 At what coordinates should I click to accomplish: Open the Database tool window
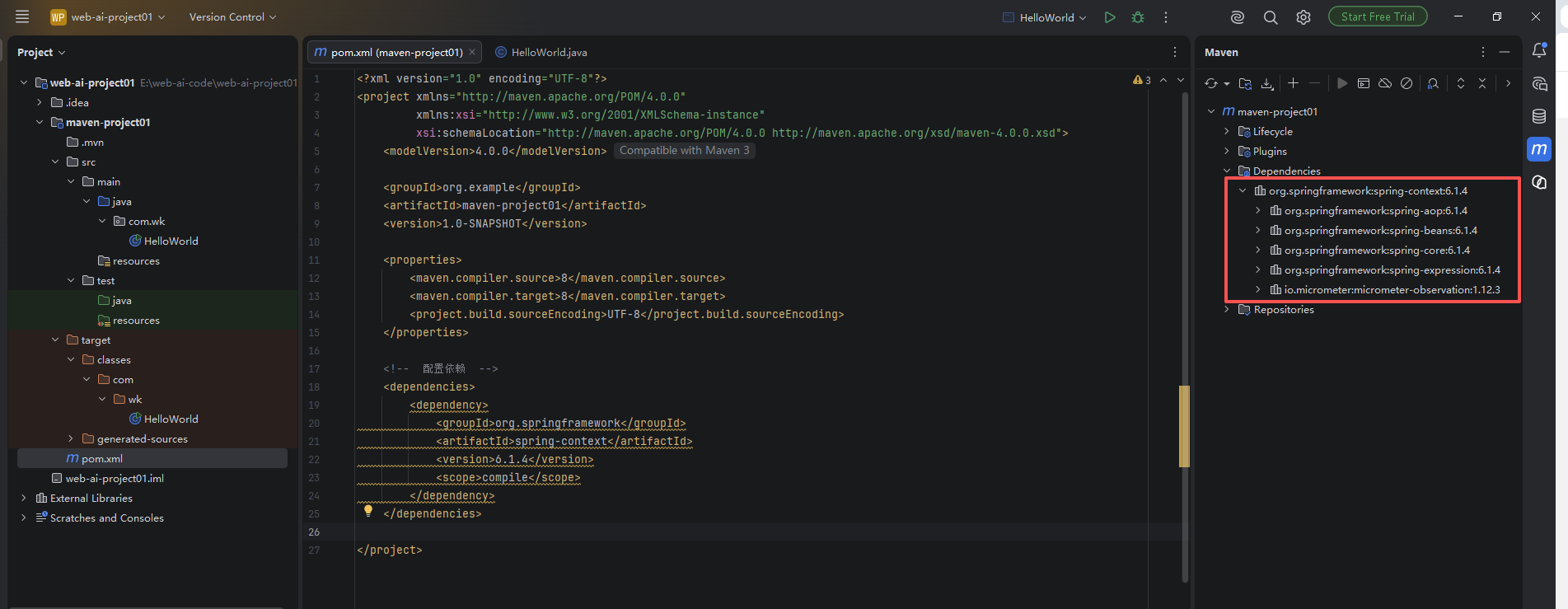coord(1539,116)
